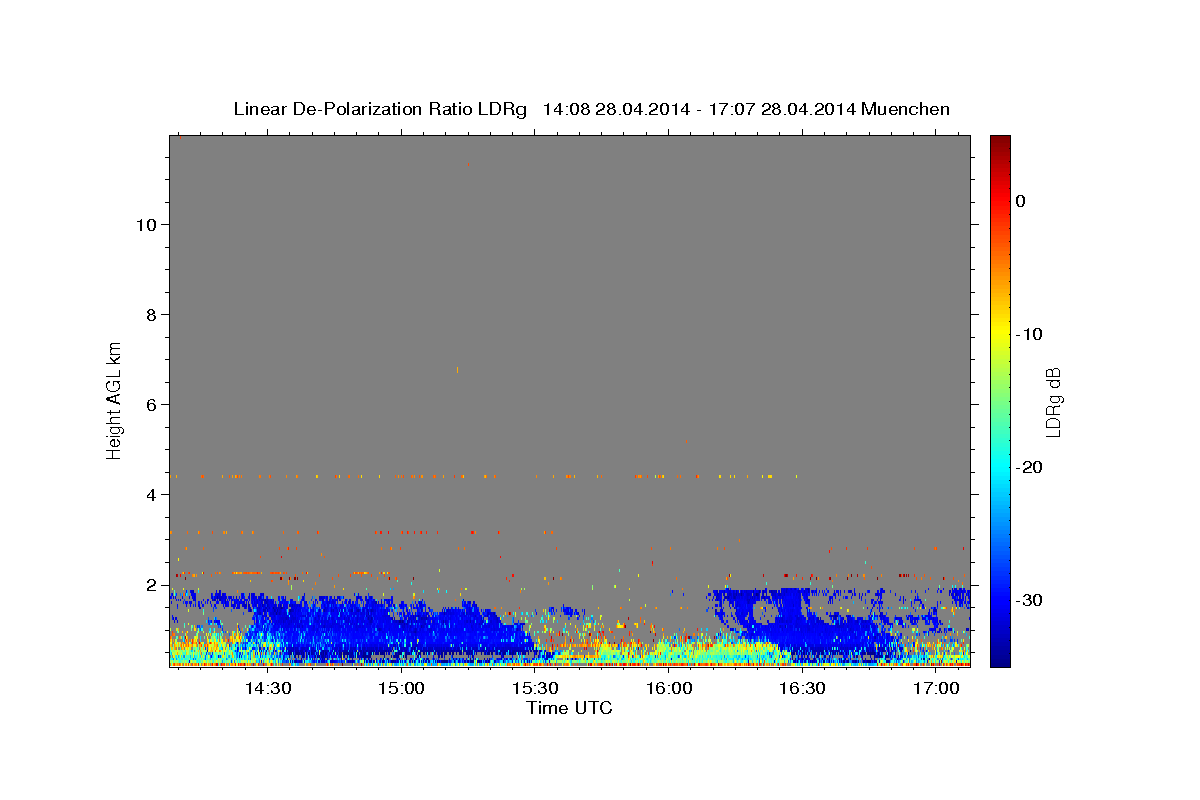This screenshot has height=800, width=1200.
Task: Click the '4' height tick label
Action: tap(150, 494)
